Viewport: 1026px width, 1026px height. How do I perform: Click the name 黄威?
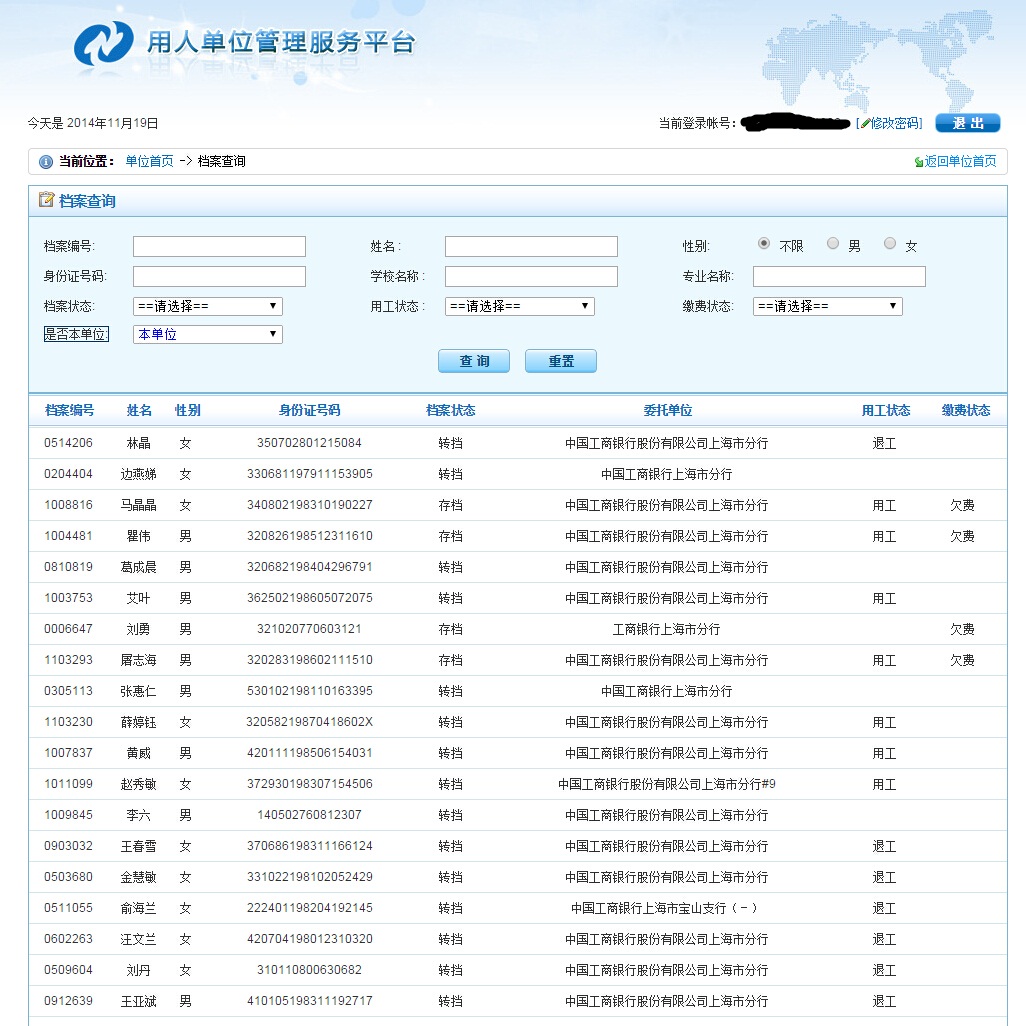click(139, 753)
